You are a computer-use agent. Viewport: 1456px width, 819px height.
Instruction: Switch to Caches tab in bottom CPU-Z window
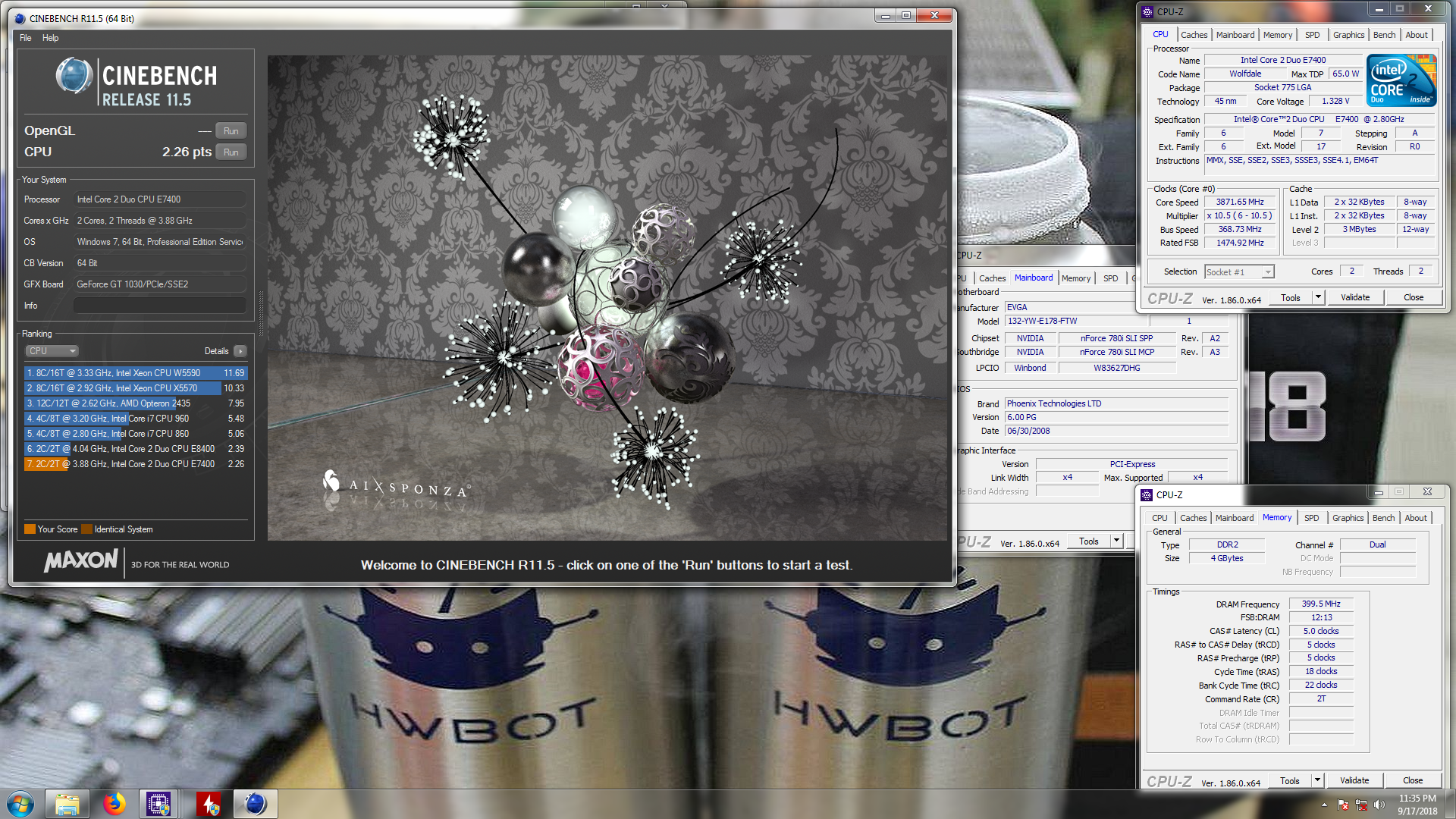1194,518
